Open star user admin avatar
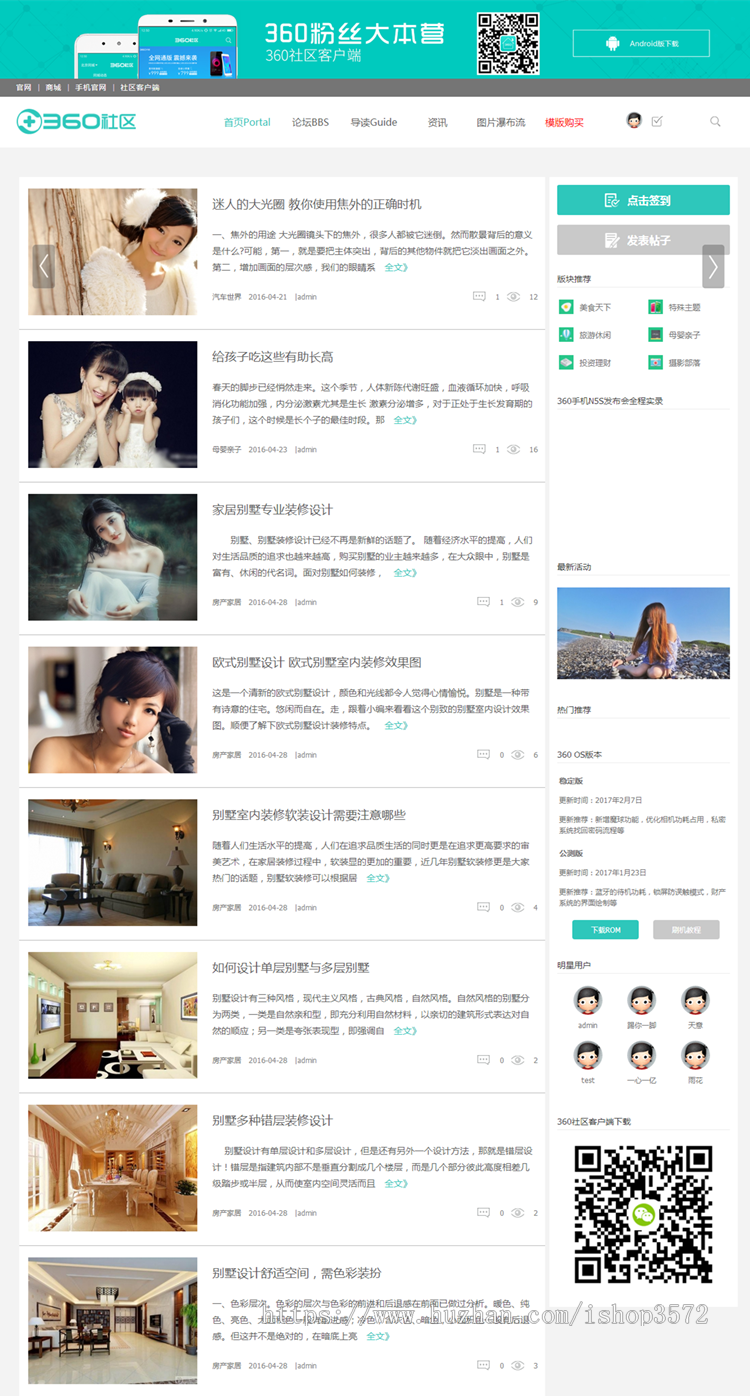 588,1000
